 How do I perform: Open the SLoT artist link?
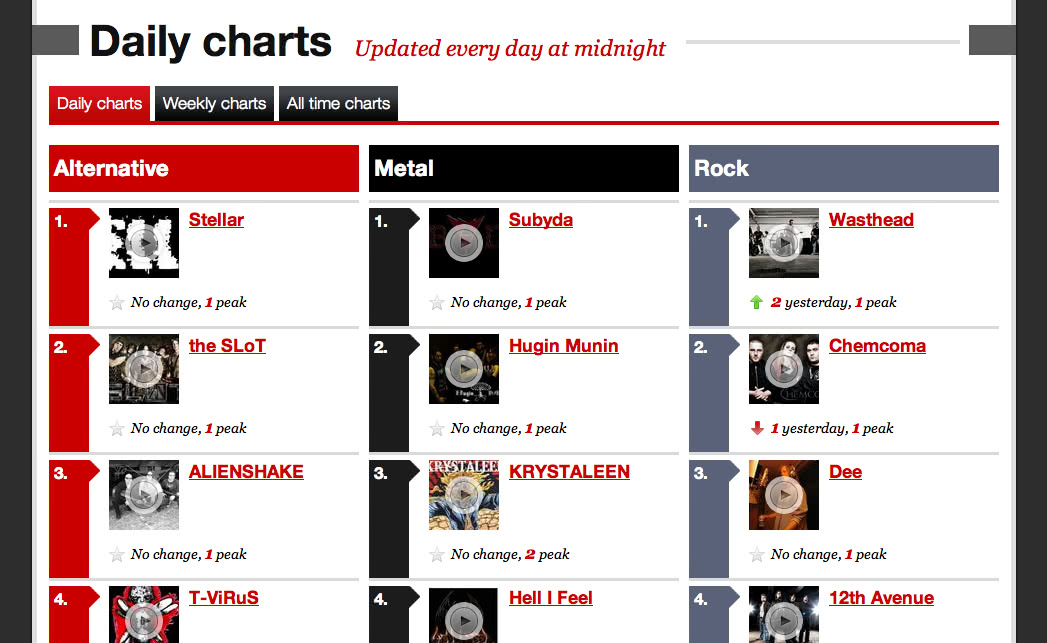[227, 346]
